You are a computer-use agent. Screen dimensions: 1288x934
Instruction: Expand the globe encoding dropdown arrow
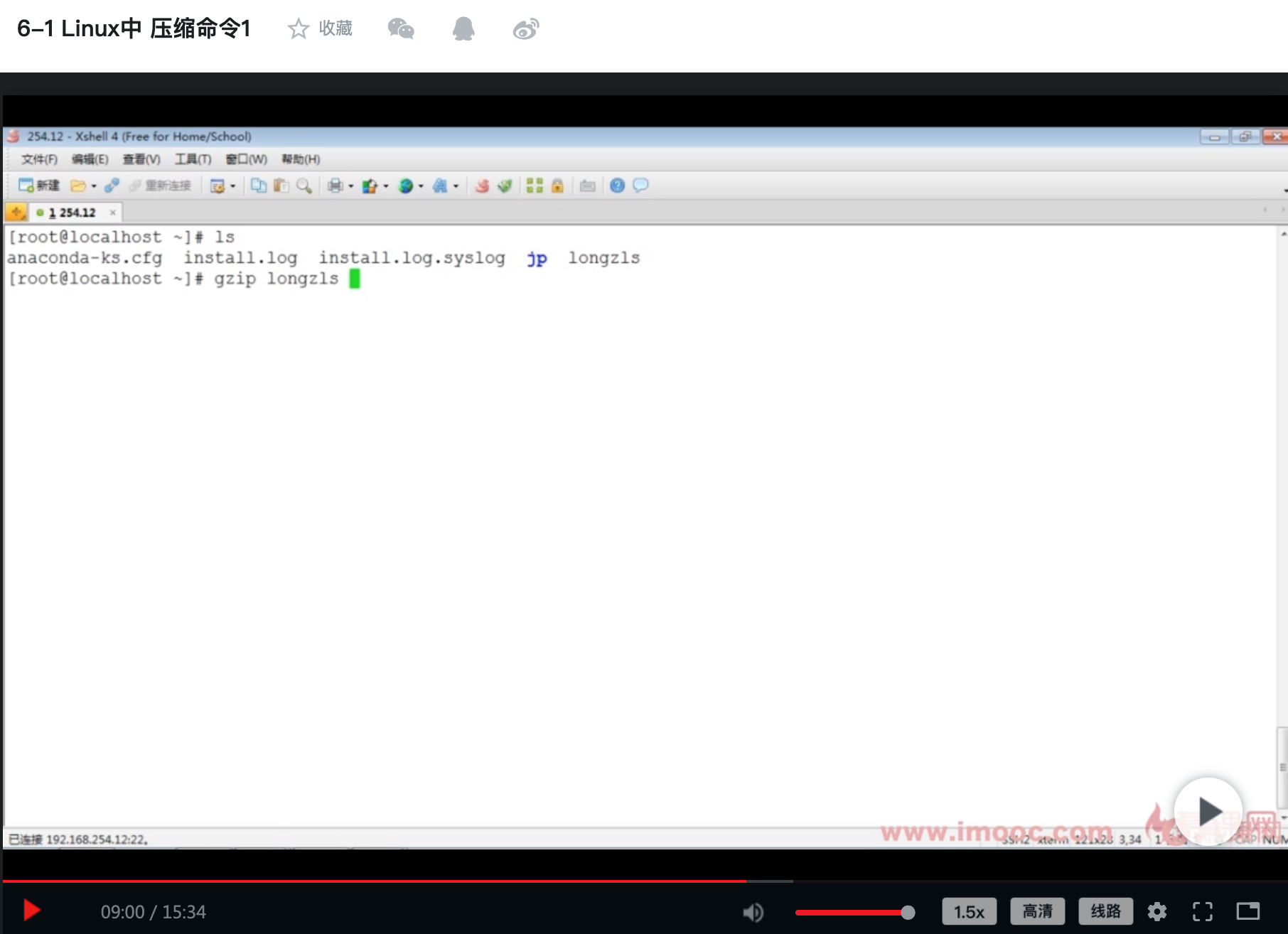pos(421,186)
